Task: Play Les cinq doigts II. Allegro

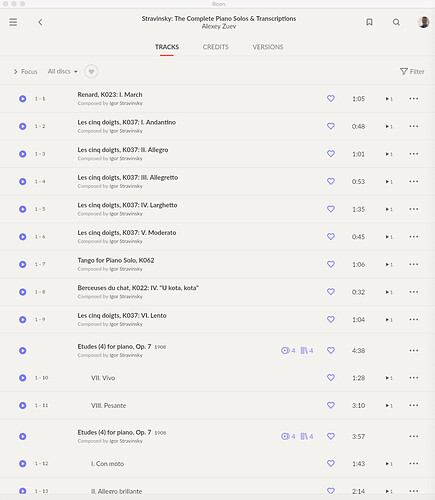Action: (x=23, y=154)
